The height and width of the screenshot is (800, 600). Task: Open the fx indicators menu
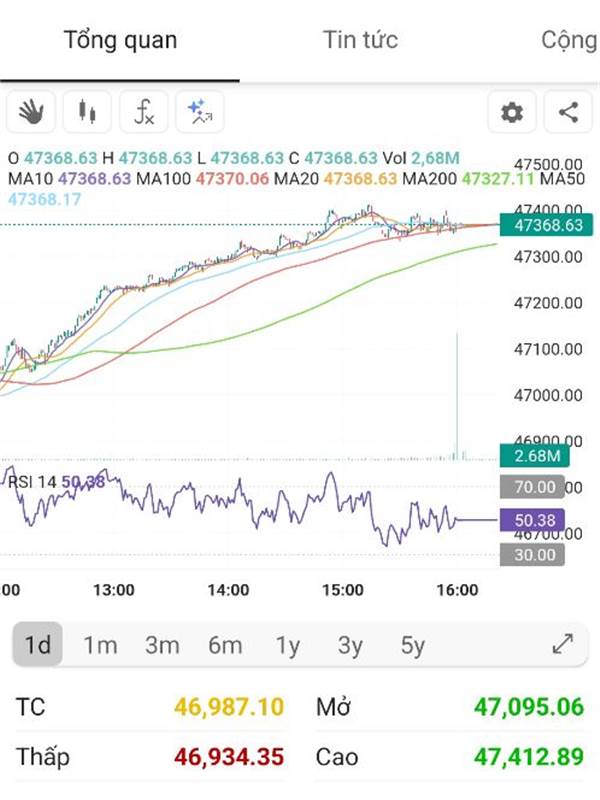point(144,112)
